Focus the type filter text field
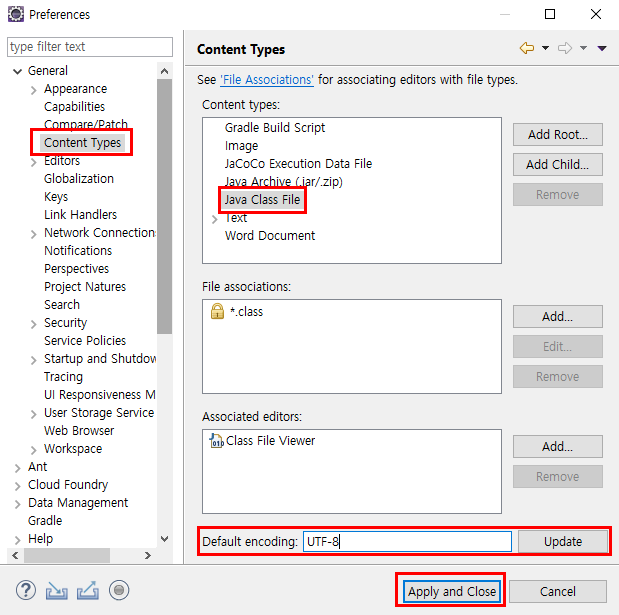Image resolution: width=619 pixels, height=615 pixels. tap(90, 47)
